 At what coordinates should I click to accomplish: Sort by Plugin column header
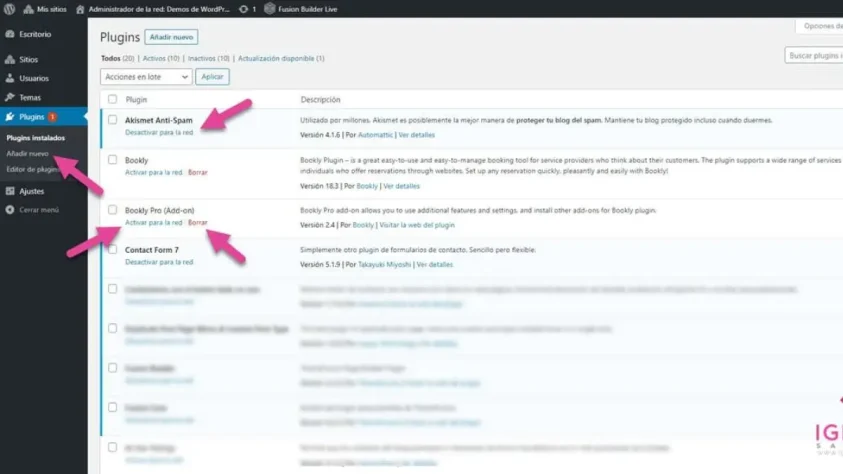click(136, 99)
